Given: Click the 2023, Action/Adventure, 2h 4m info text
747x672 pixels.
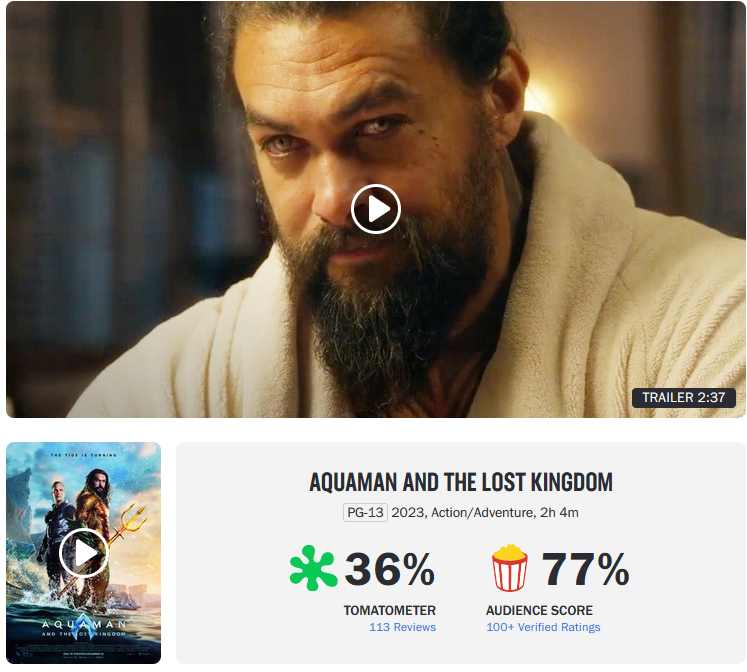Looking at the screenshot, I should pyautogui.click(x=485, y=512).
